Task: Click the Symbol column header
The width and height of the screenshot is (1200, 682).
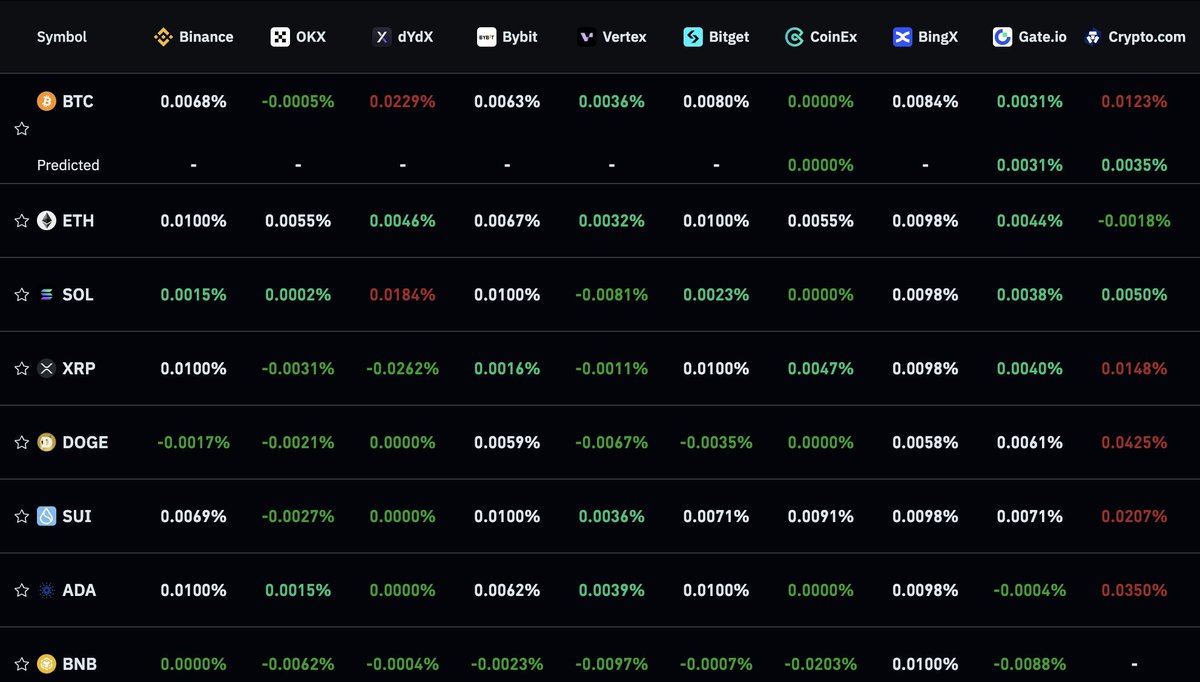Action: coord(61,36)
